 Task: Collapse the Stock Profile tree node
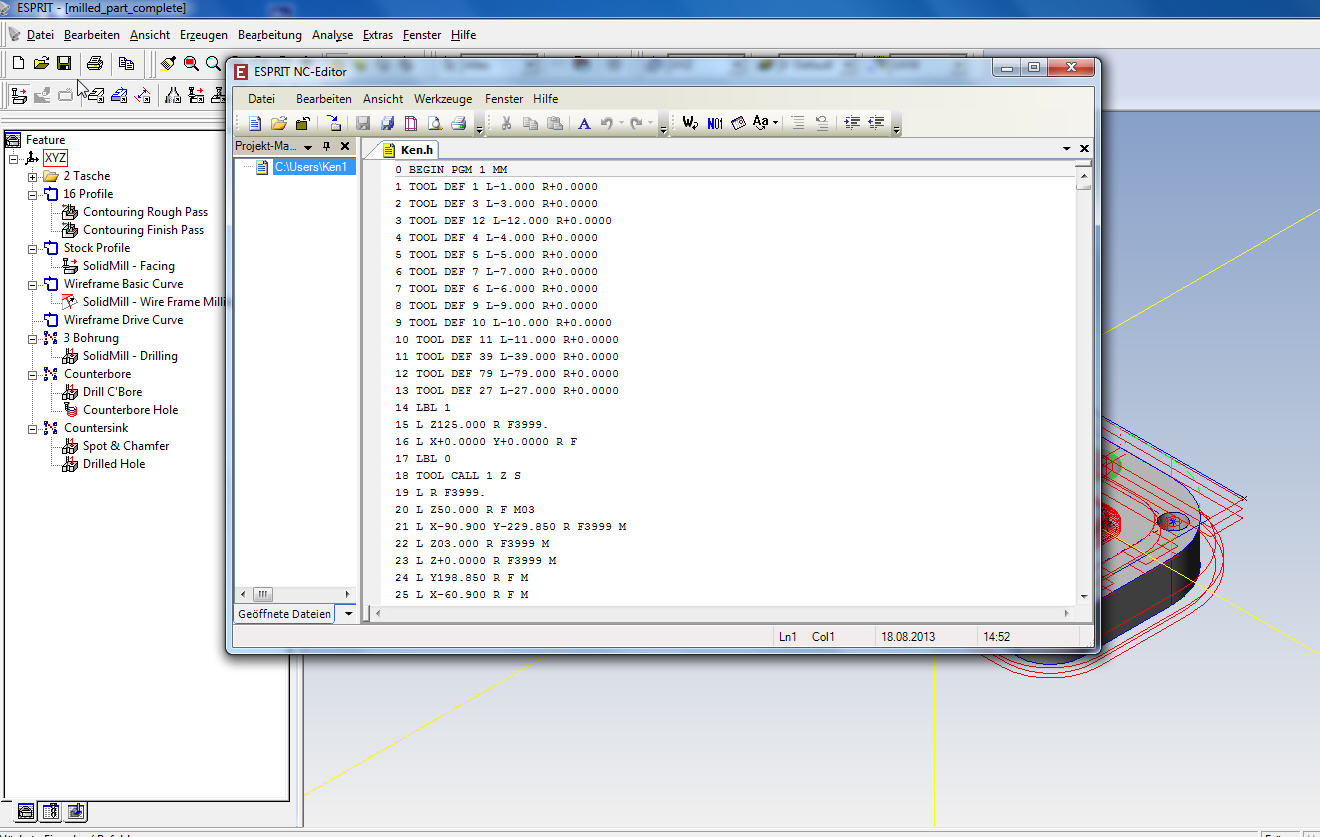tap(32, 248)
